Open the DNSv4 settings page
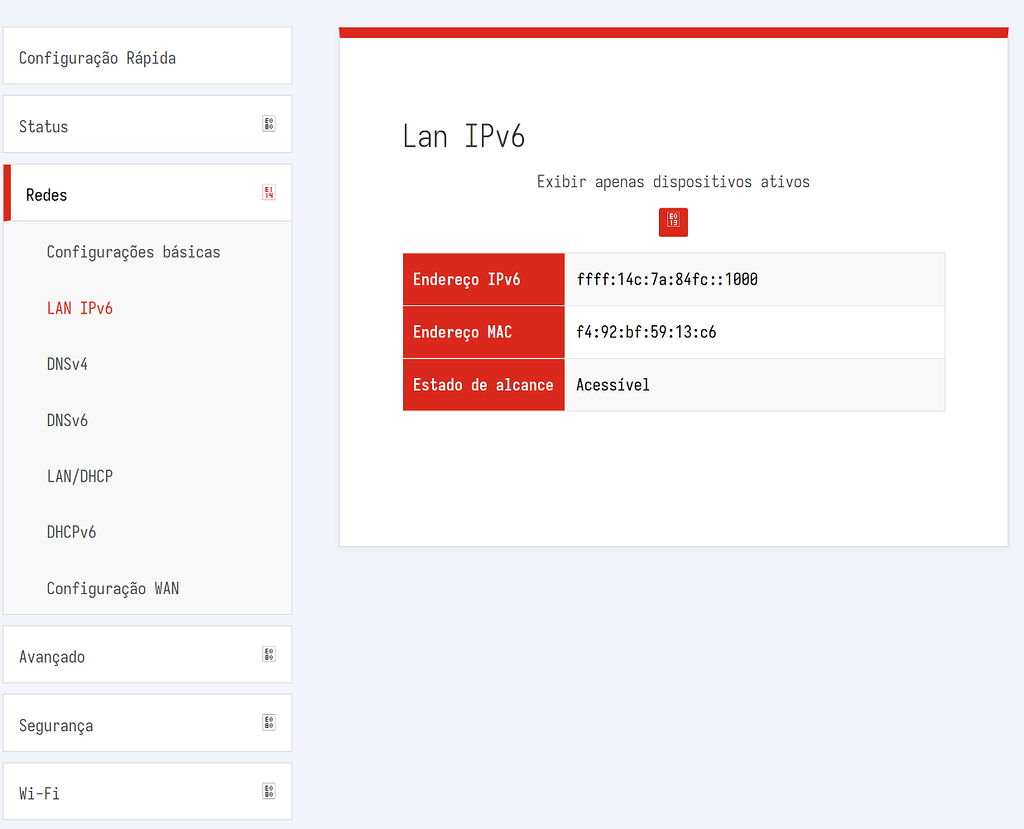This screenshot has width=1024, height=829. coord(66,364)
